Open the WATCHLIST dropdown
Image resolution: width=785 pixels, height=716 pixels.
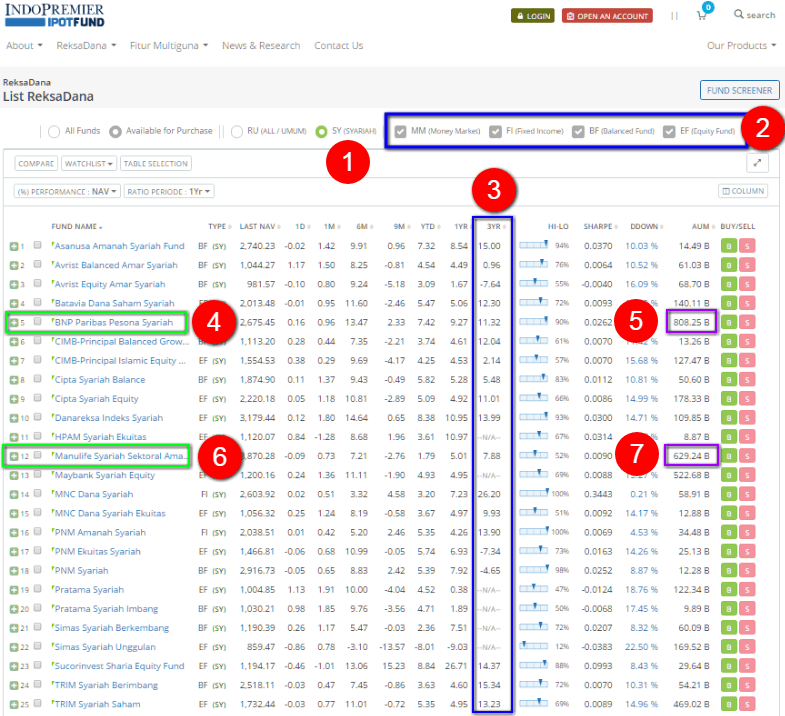point(89,163)
